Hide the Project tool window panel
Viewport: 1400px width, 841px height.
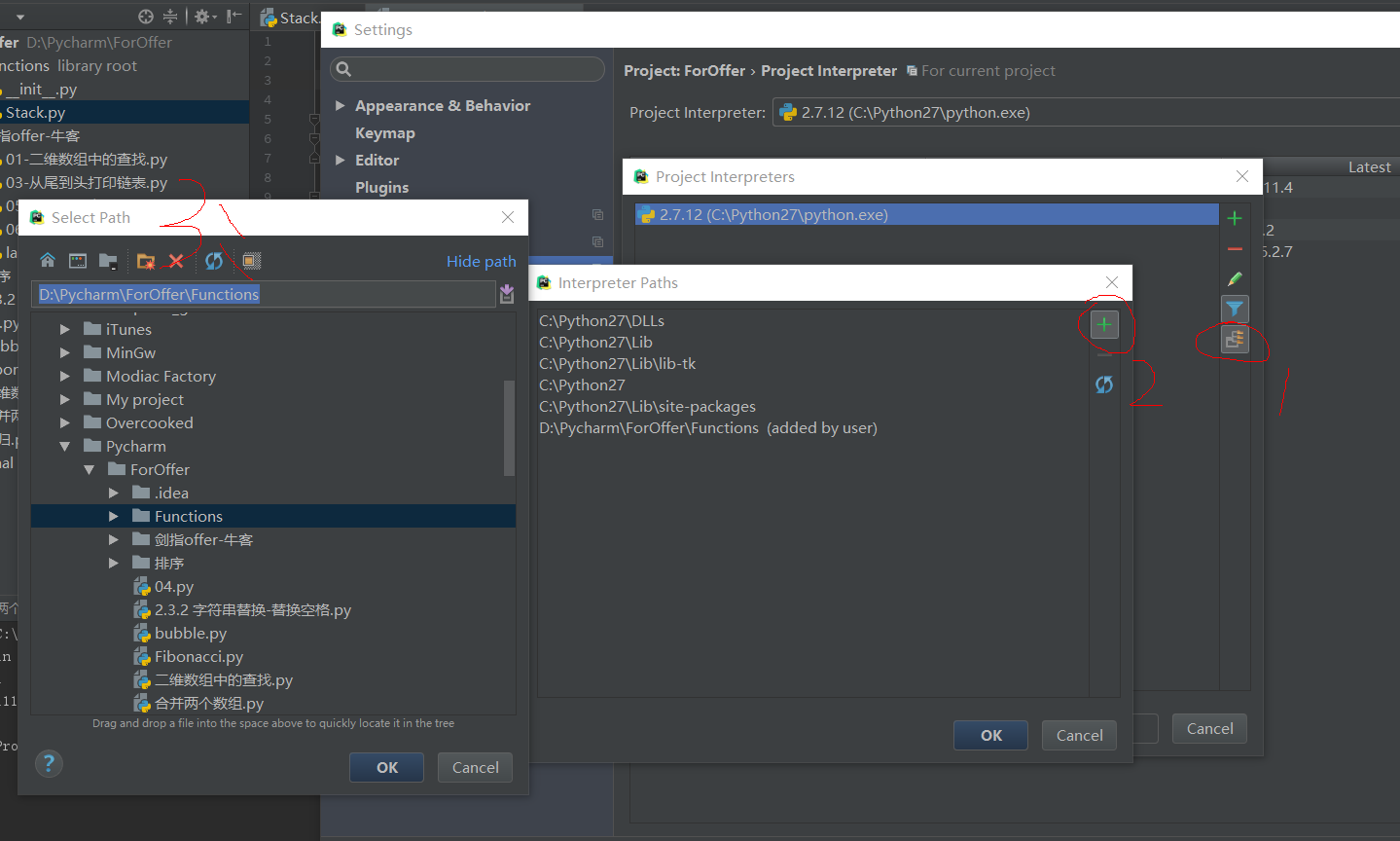(233, 16)
